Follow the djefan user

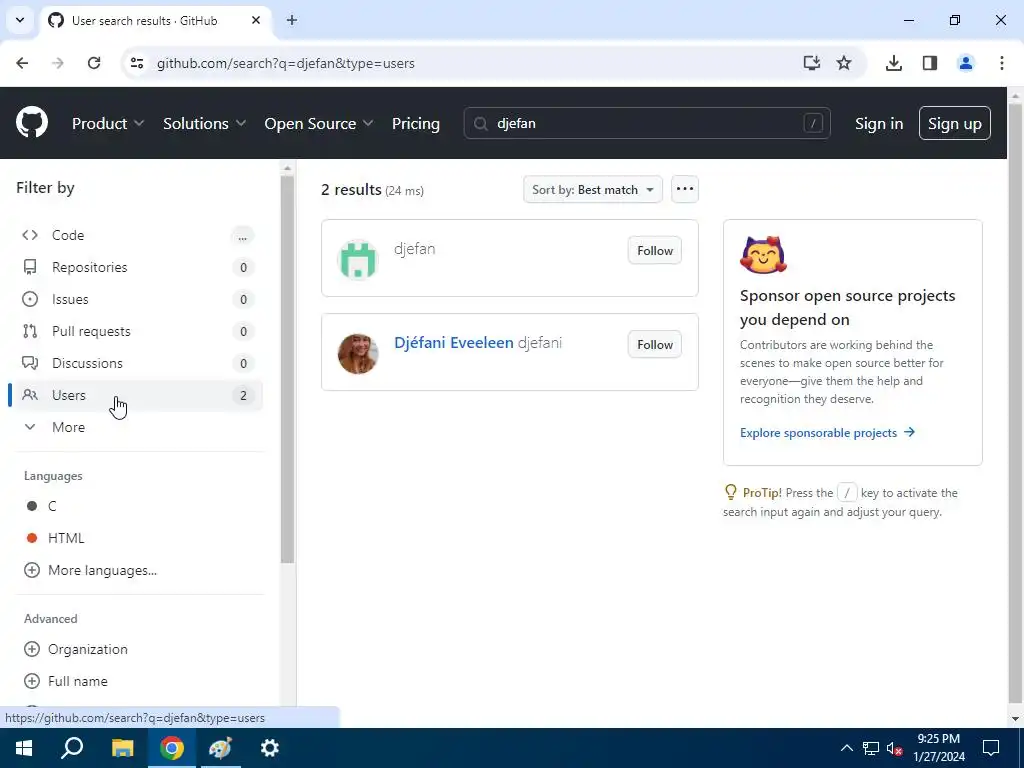click(x=655, y=251)
